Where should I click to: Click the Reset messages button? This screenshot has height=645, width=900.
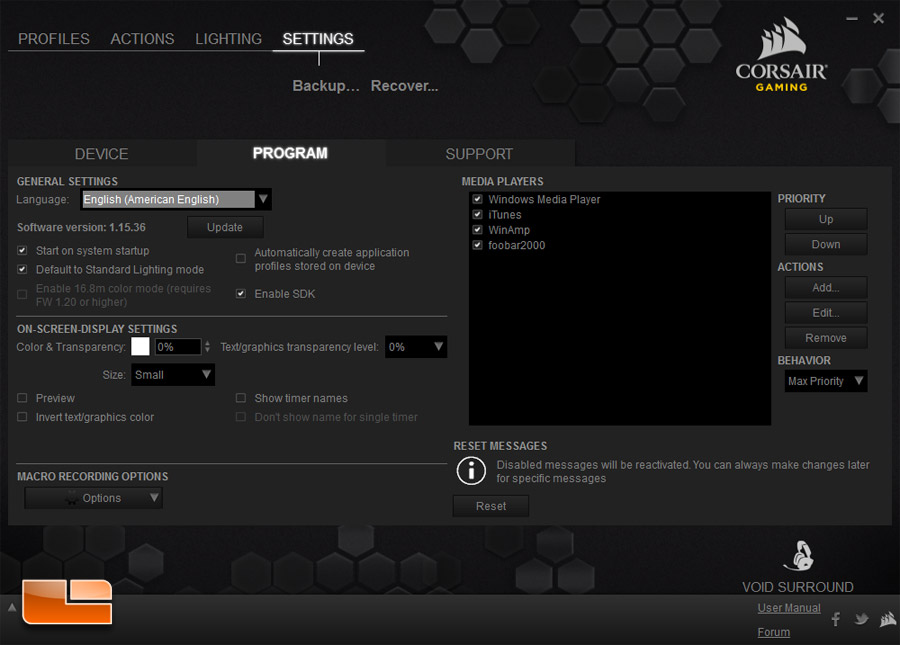[x=491, y=506]
